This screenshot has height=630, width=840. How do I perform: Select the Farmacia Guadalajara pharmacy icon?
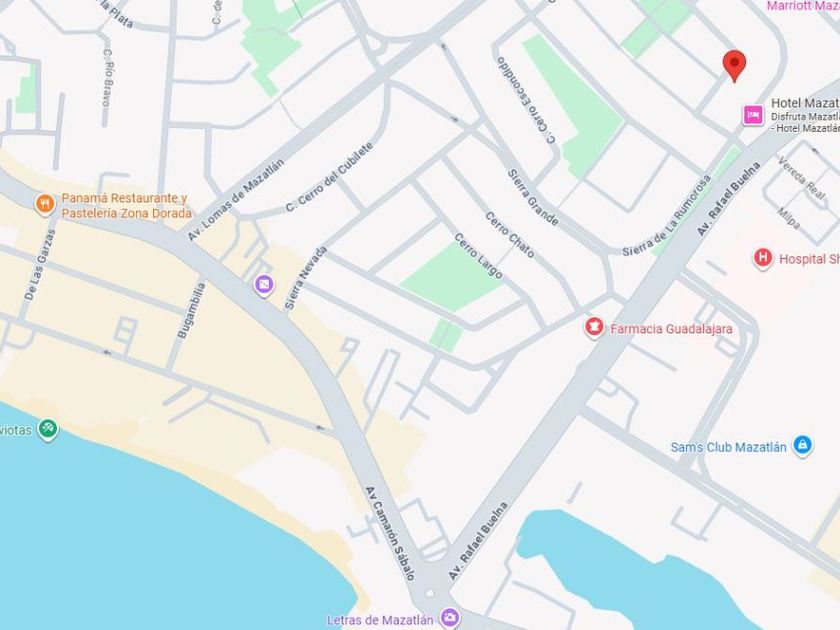(594, 327)
